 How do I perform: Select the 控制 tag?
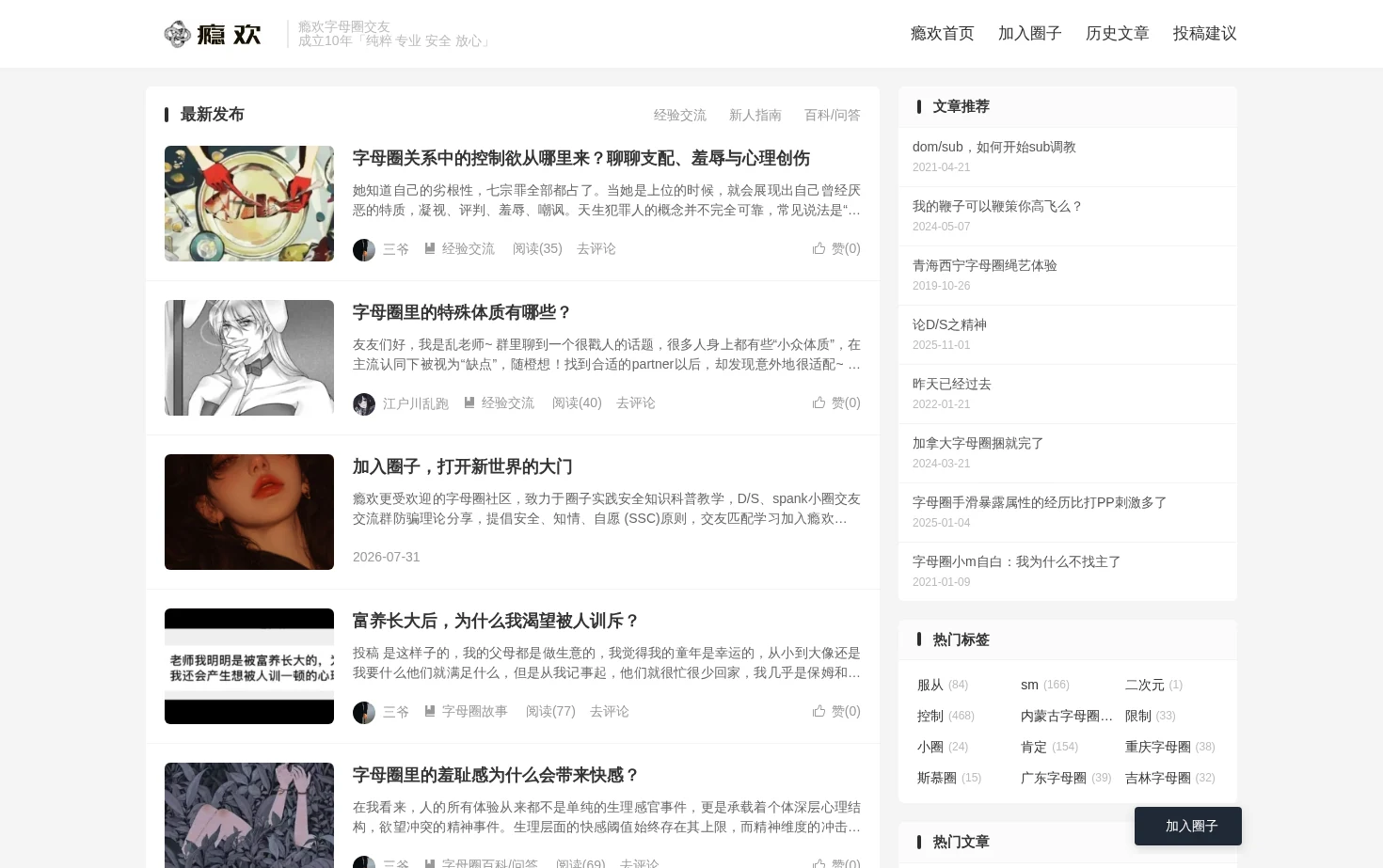930,716
